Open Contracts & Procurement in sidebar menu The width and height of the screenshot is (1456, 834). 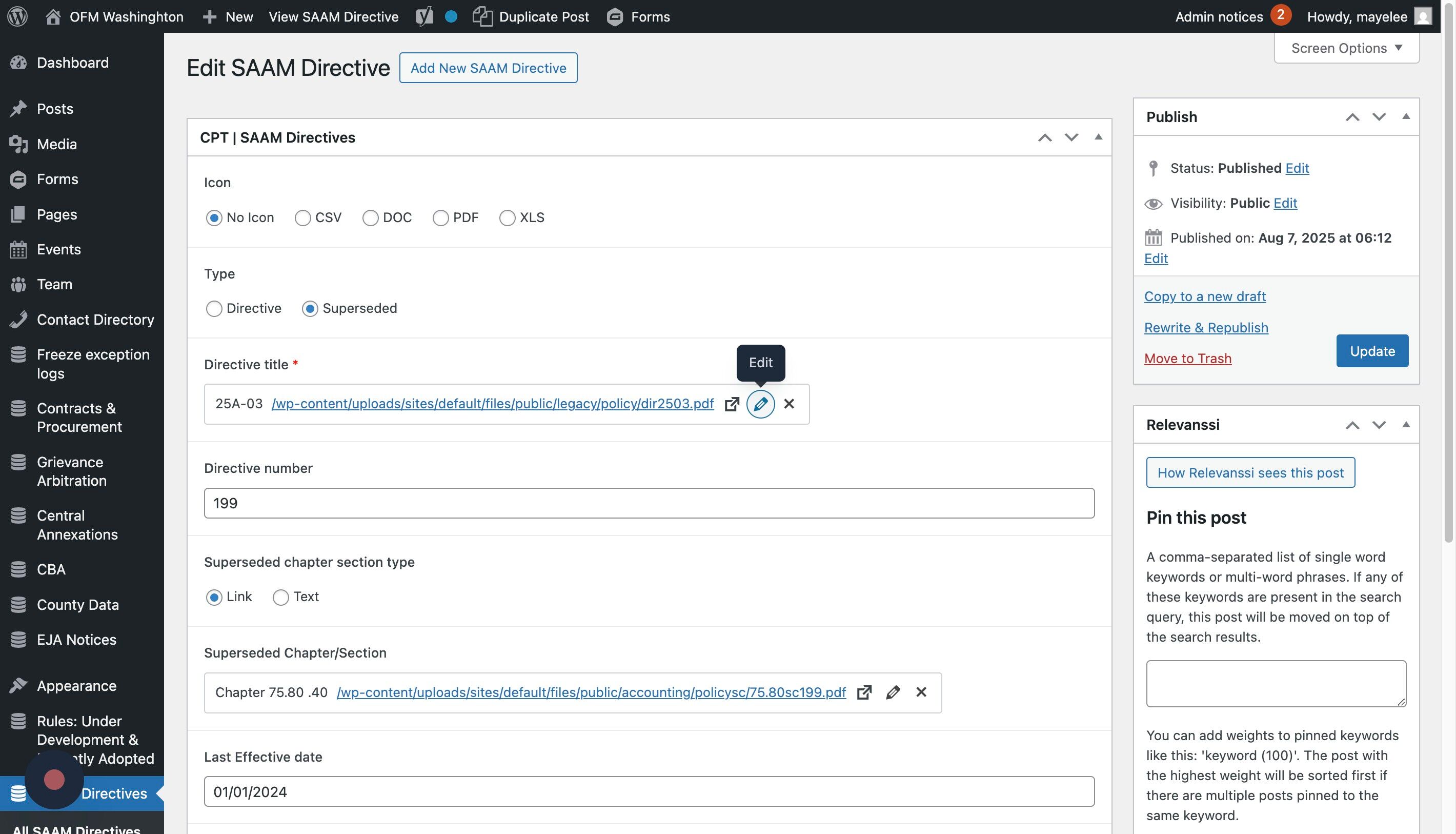pyautogui.click(x=79, y=417)
